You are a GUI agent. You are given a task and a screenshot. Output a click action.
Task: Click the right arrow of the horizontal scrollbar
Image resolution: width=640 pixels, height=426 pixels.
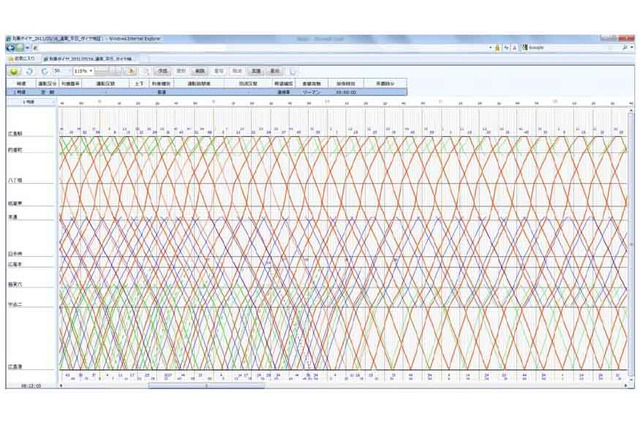(625, 385)
